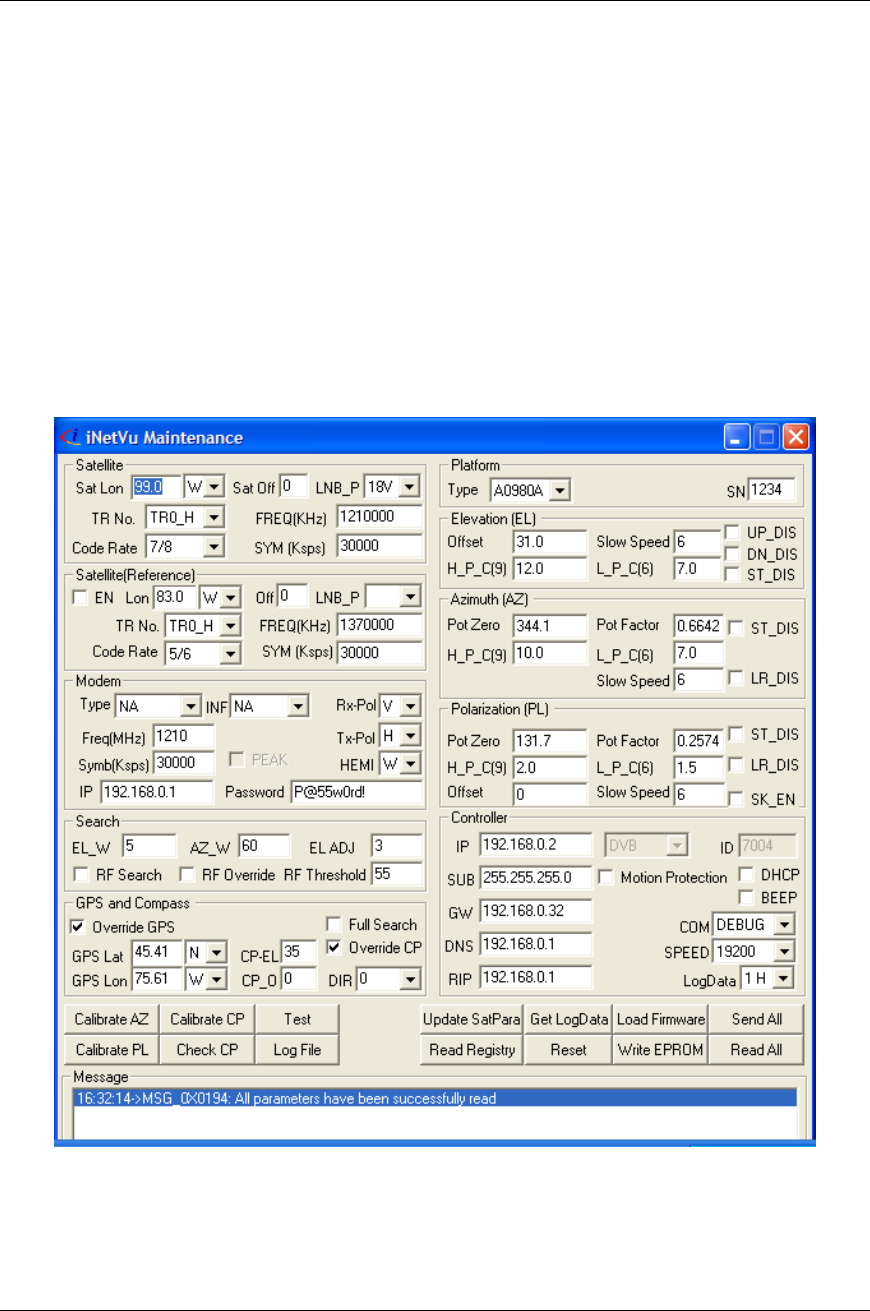
Task: Click the Read All button
Action: [x=756, y=1050]
